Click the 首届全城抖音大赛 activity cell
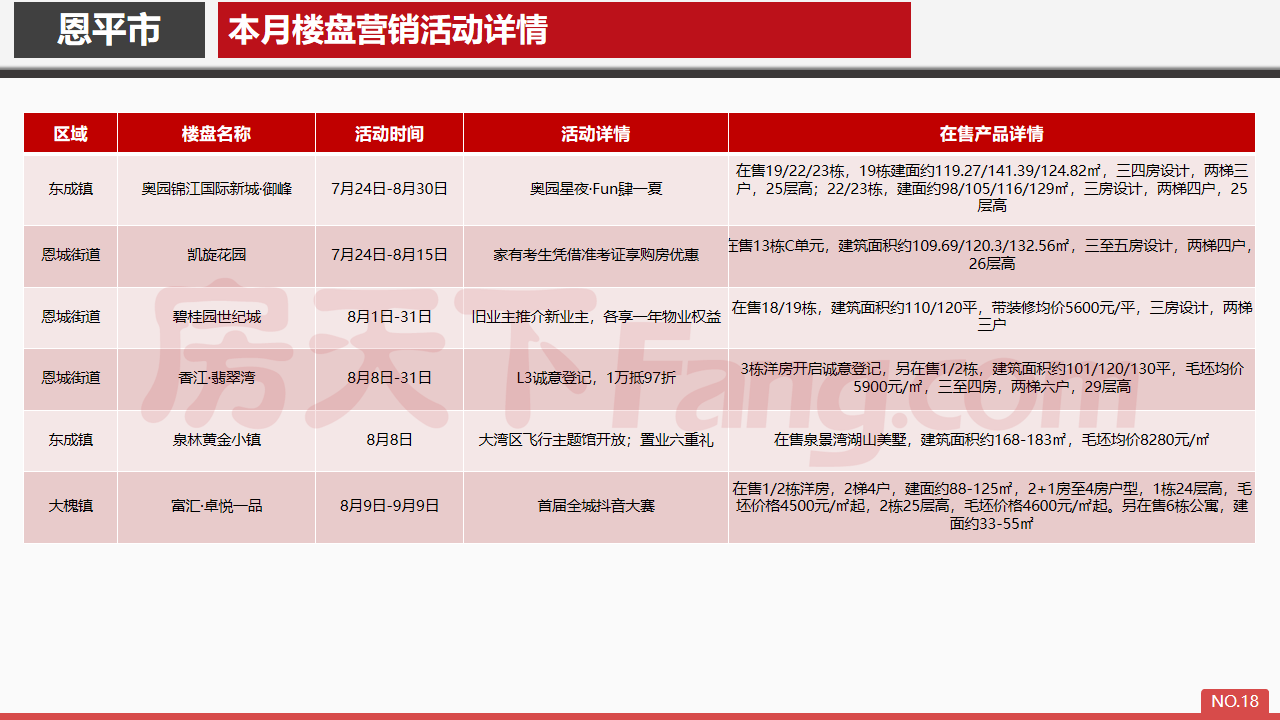The image size is (1280, 720). 596,506
